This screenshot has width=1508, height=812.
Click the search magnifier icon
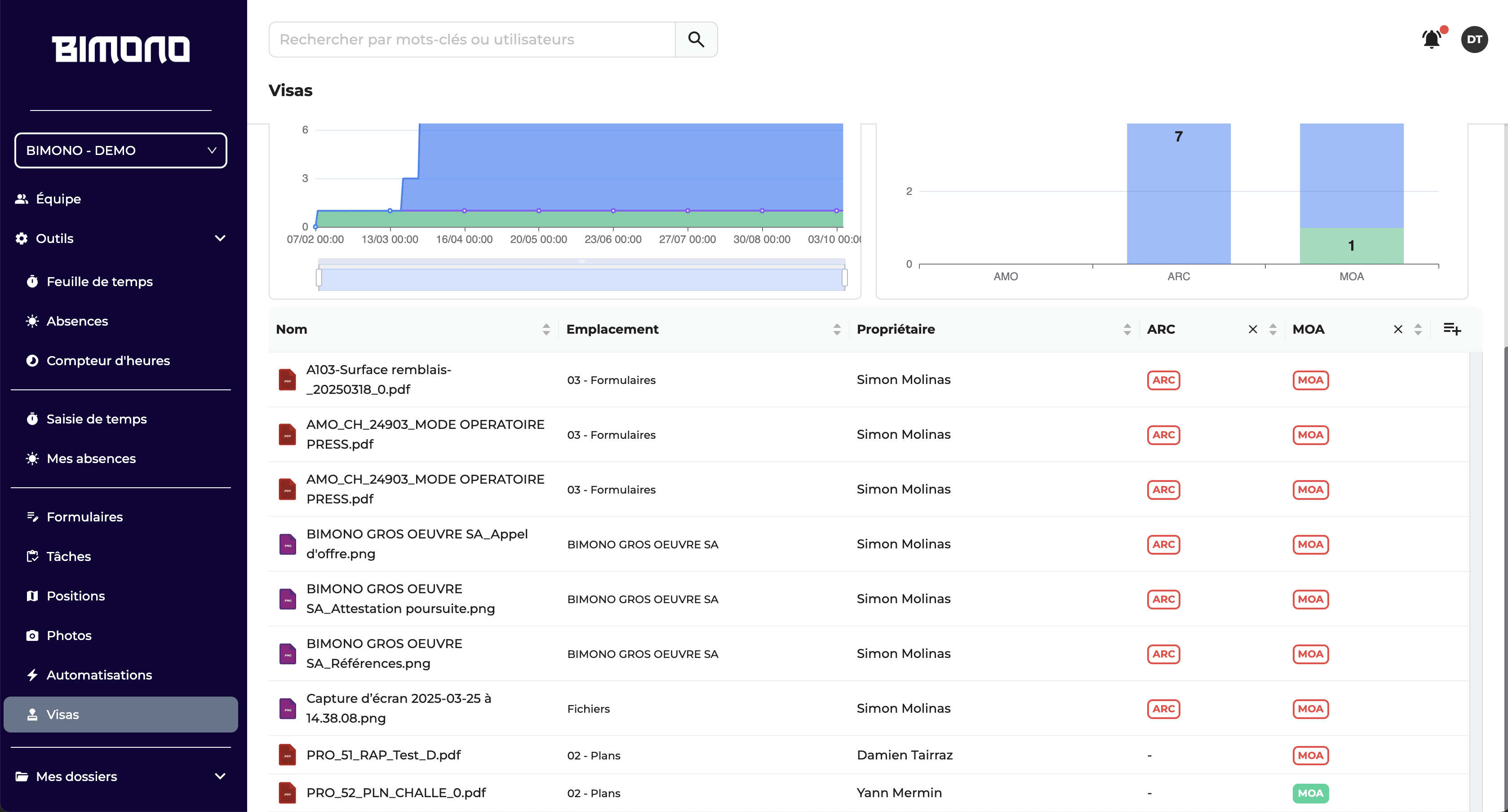point(696,39)
